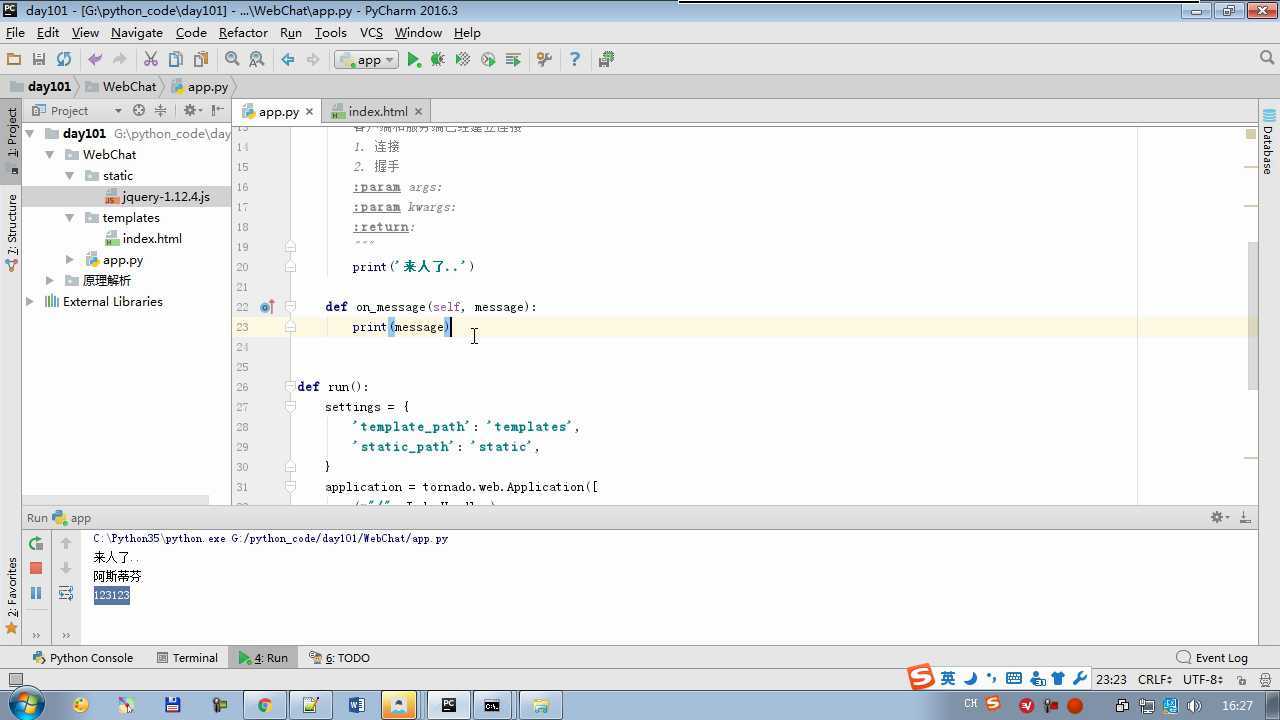
Task: Click the Concurrency diagram run icon
Action: pyautogui.click(x=513, y=60)
